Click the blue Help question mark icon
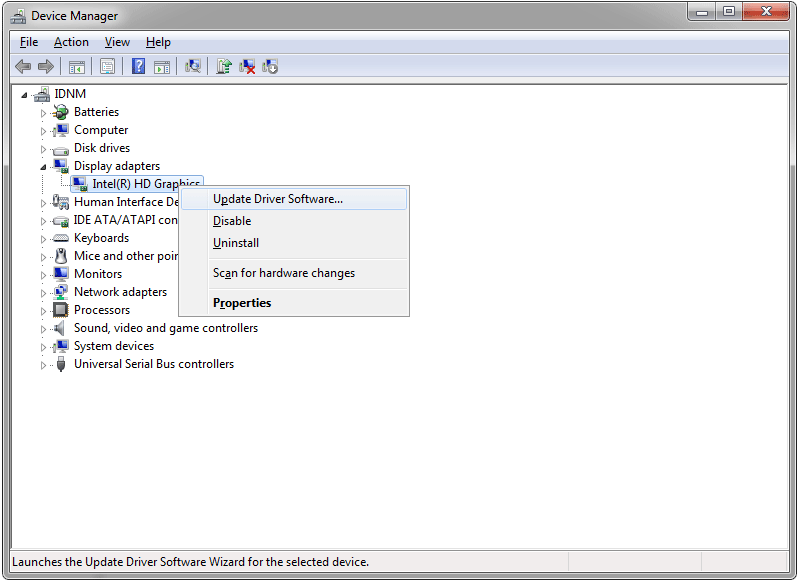 point(138,66)
